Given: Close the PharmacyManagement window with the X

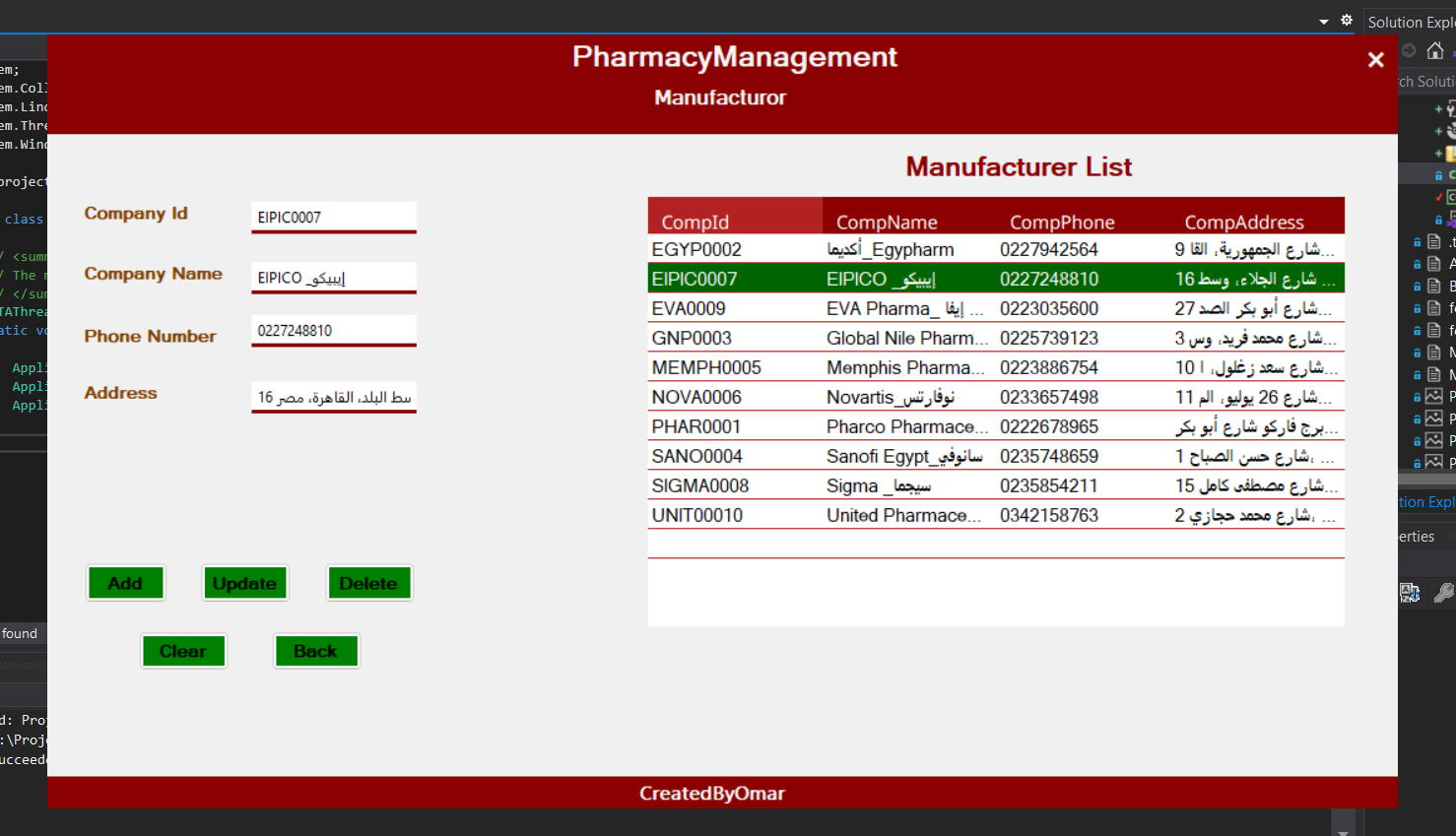Looking at the screenshot, I should (1375, 60).
